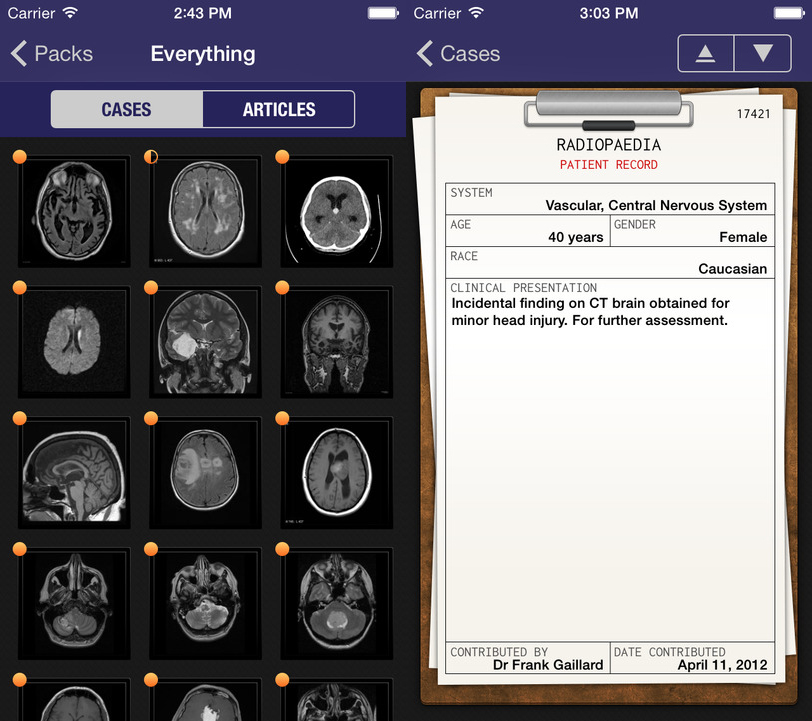
Task: Tap the 2:43 PM clock
Action: pyautogui.click(x=202, y=13)
